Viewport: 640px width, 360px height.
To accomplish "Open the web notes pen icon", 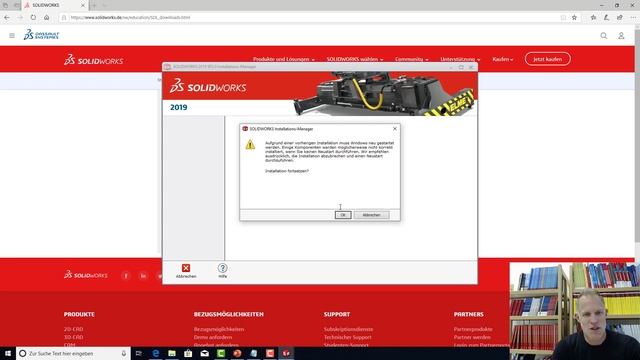I will click(607, 18).
